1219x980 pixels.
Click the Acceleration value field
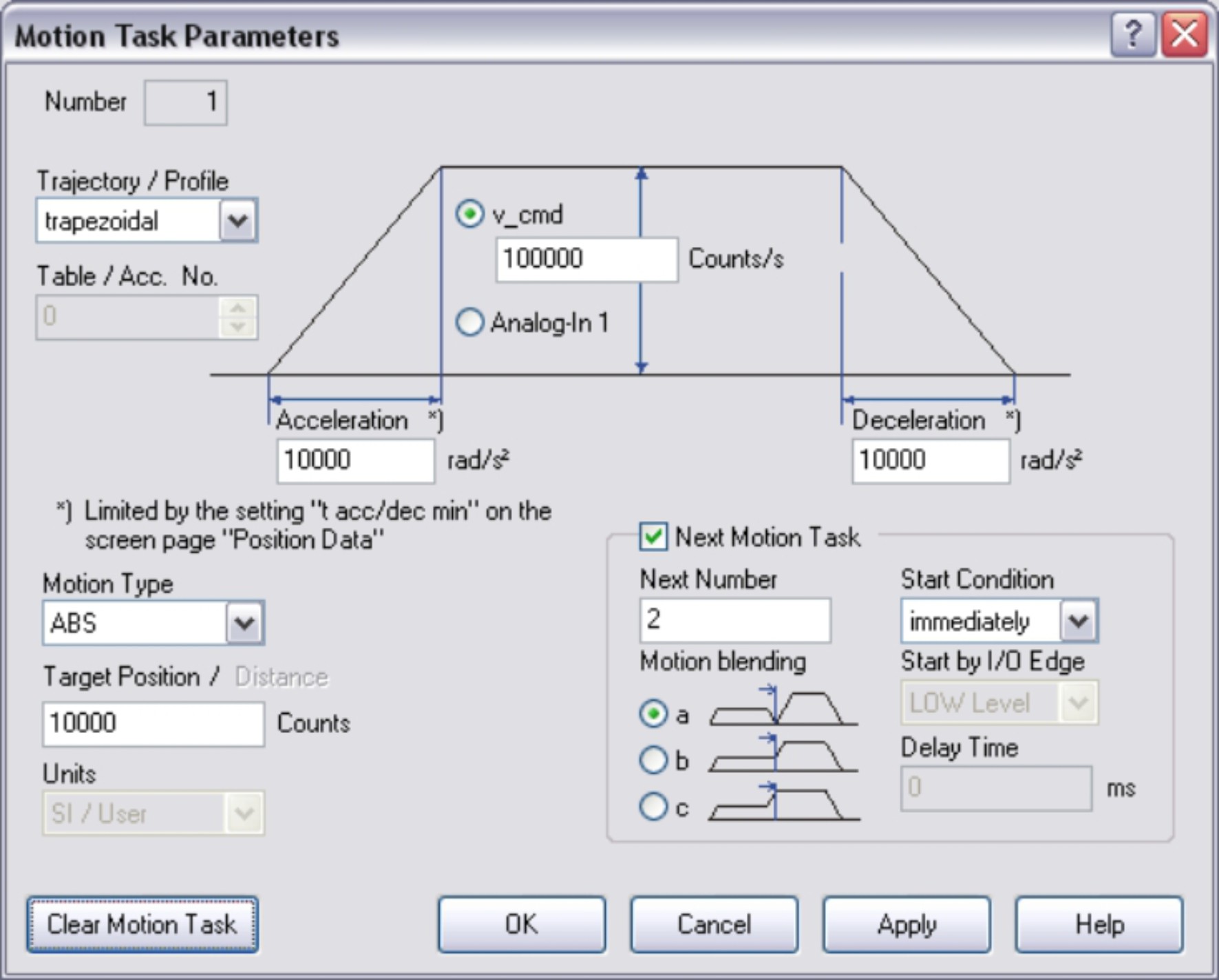click(x=355, y=460)
